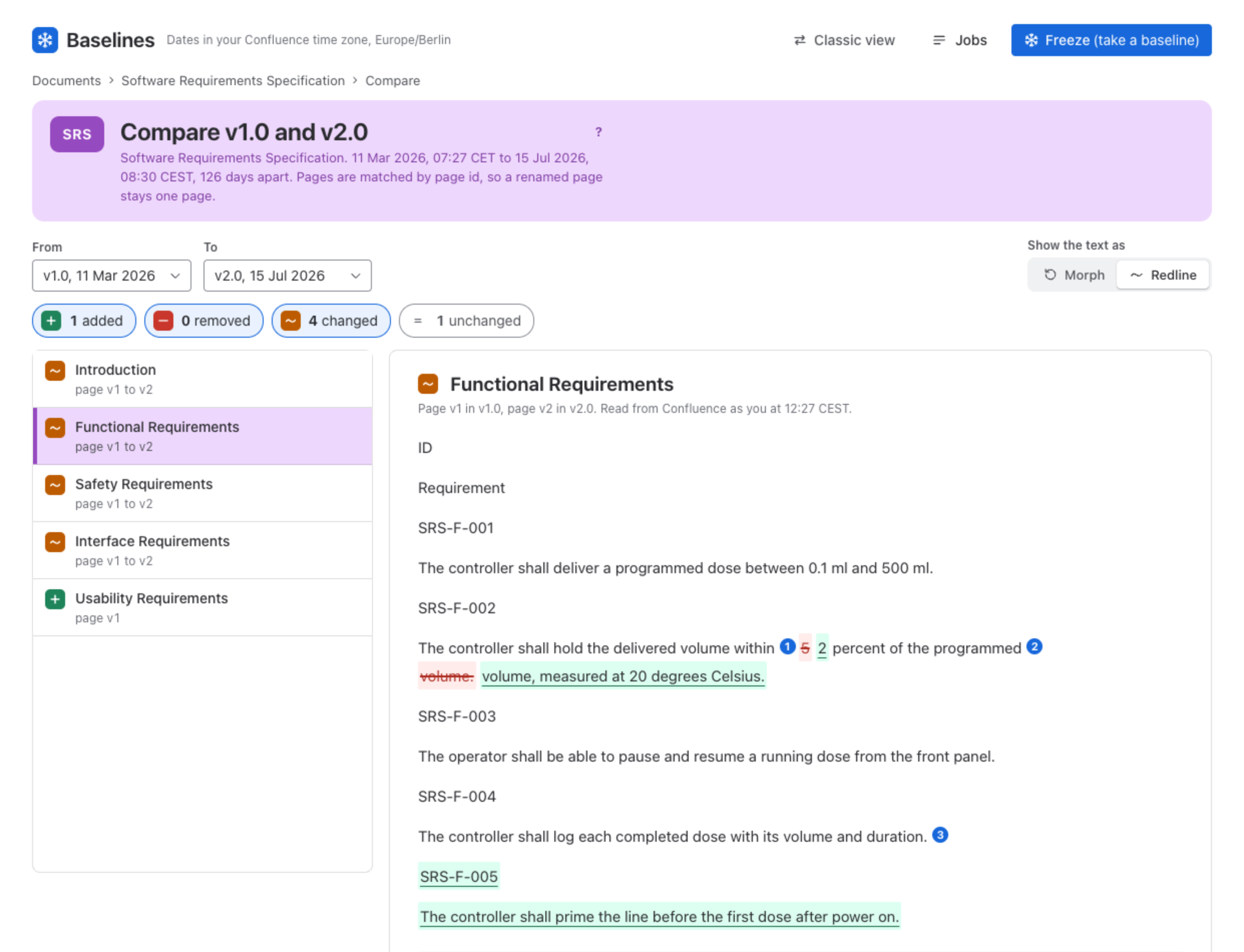Click the green added icon beside Usability Requirements
The image size is (1244, 952).
point(55,600)
